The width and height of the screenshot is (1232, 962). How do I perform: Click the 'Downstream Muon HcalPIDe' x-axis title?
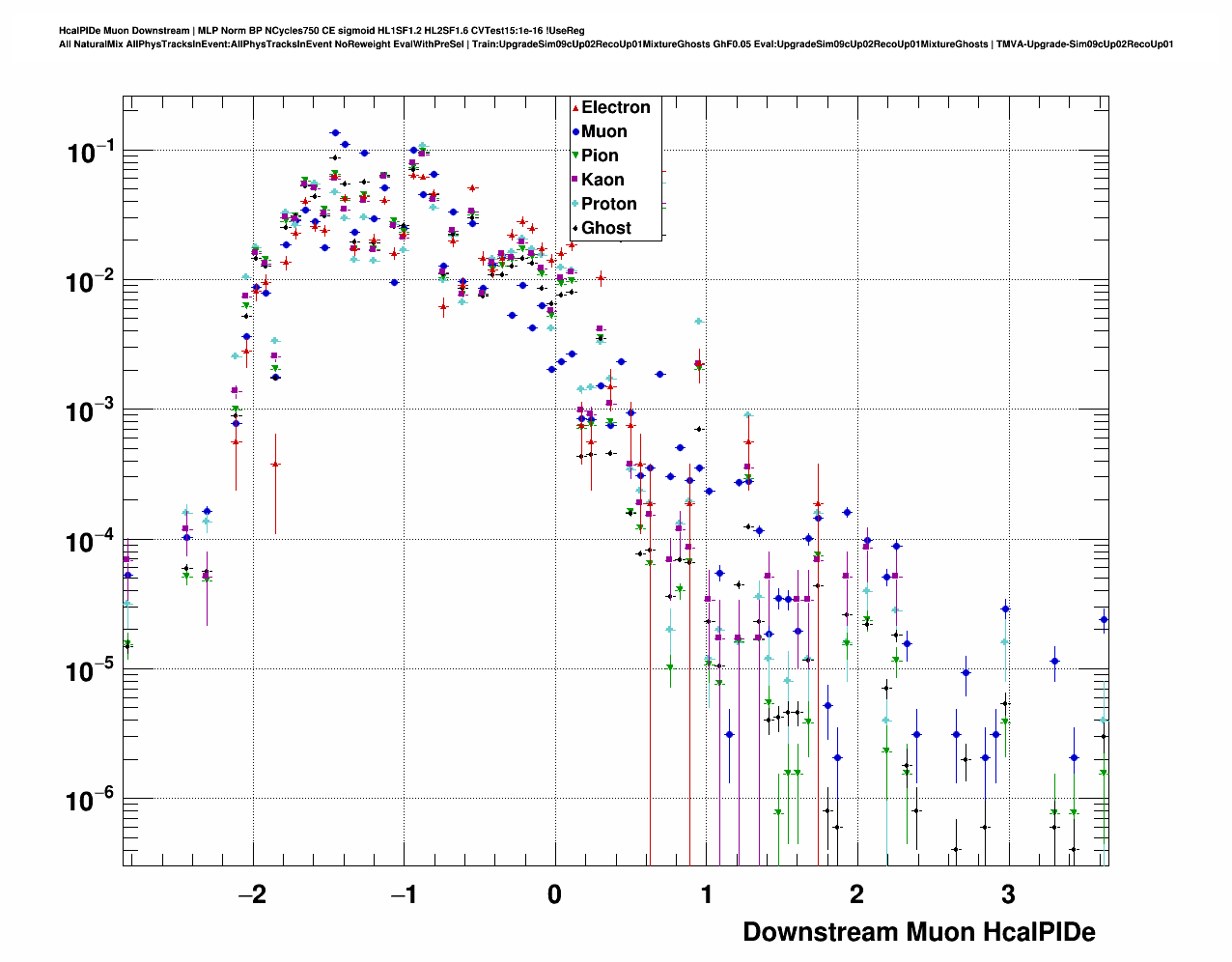pyautogui.click(x=918, y=932)
